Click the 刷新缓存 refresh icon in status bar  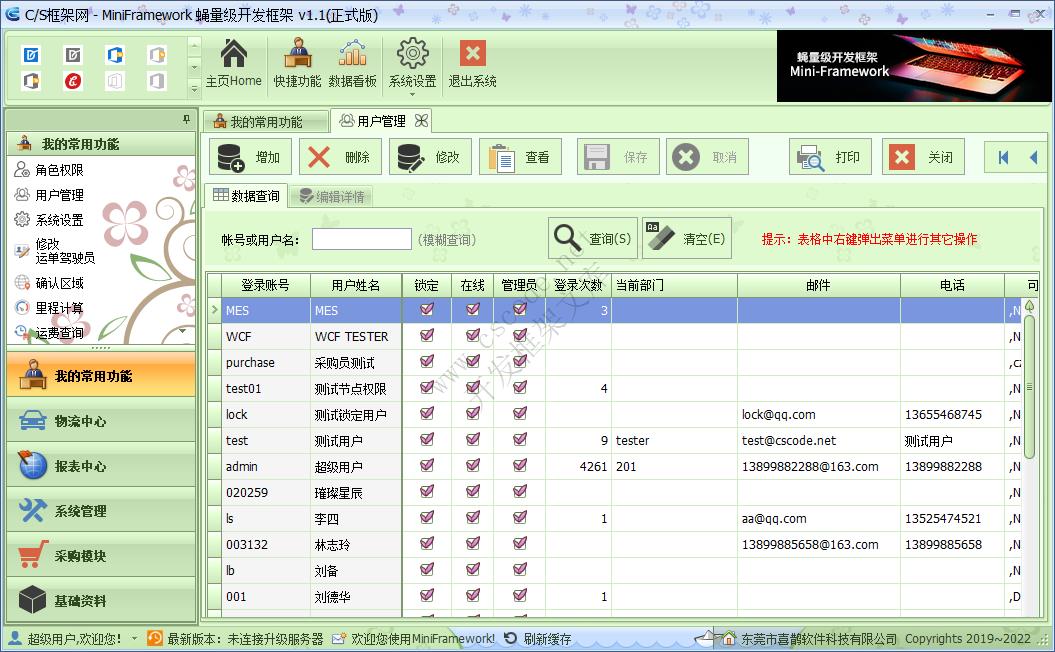[510, 637]
